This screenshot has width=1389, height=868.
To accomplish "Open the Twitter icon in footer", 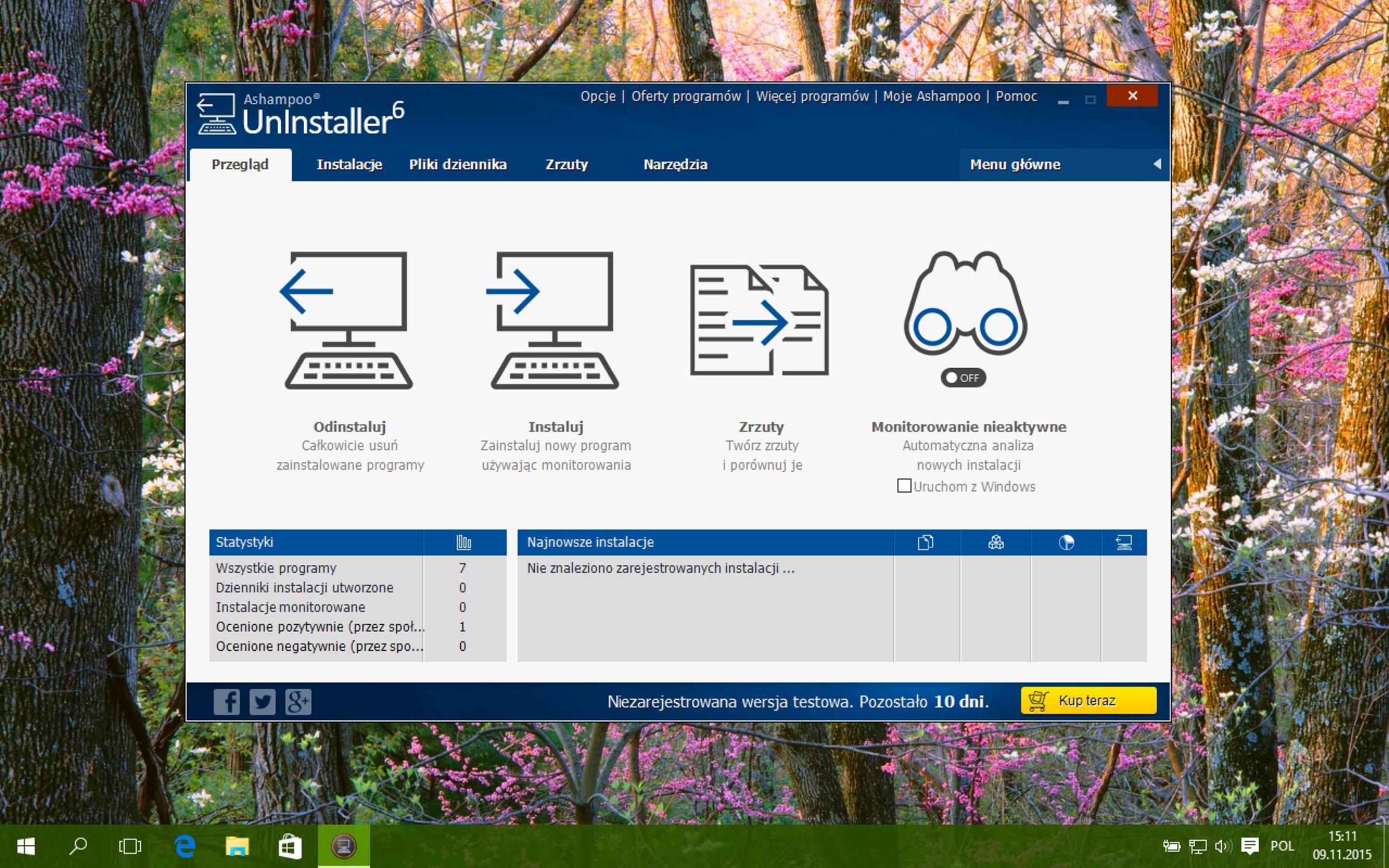I will [262, 702].
